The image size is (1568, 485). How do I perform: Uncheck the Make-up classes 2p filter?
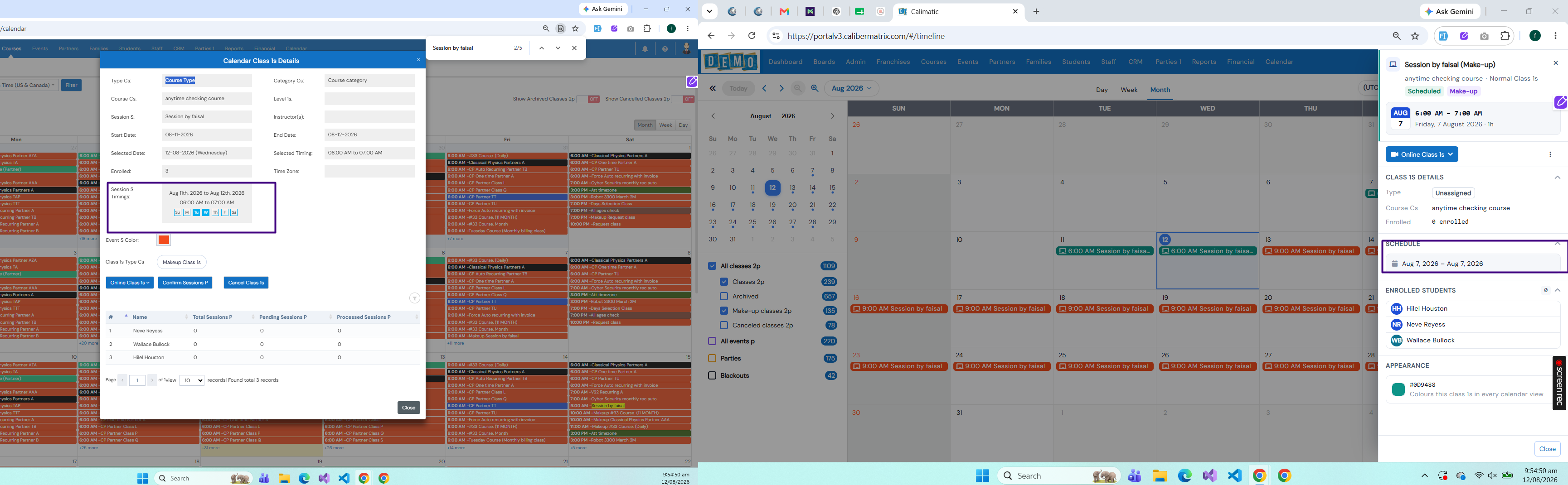coord(724,311)
